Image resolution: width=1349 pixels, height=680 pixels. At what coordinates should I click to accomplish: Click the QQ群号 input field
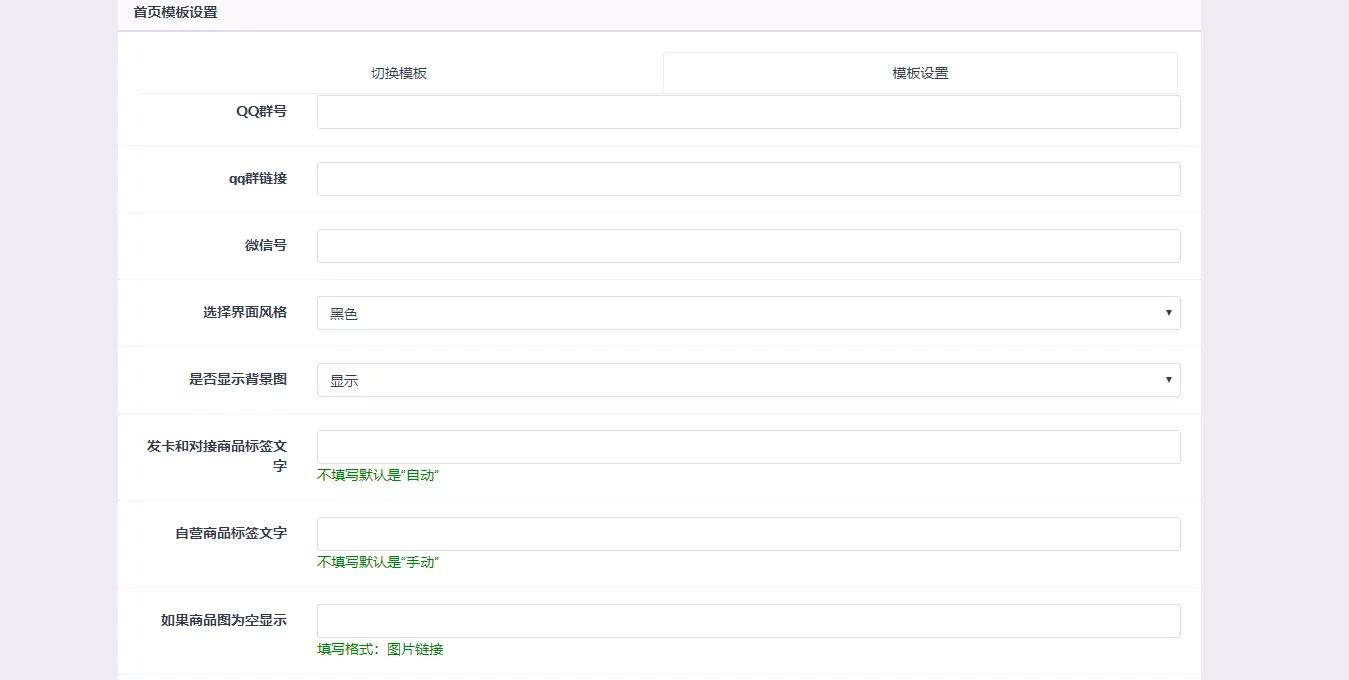[748, 111]
